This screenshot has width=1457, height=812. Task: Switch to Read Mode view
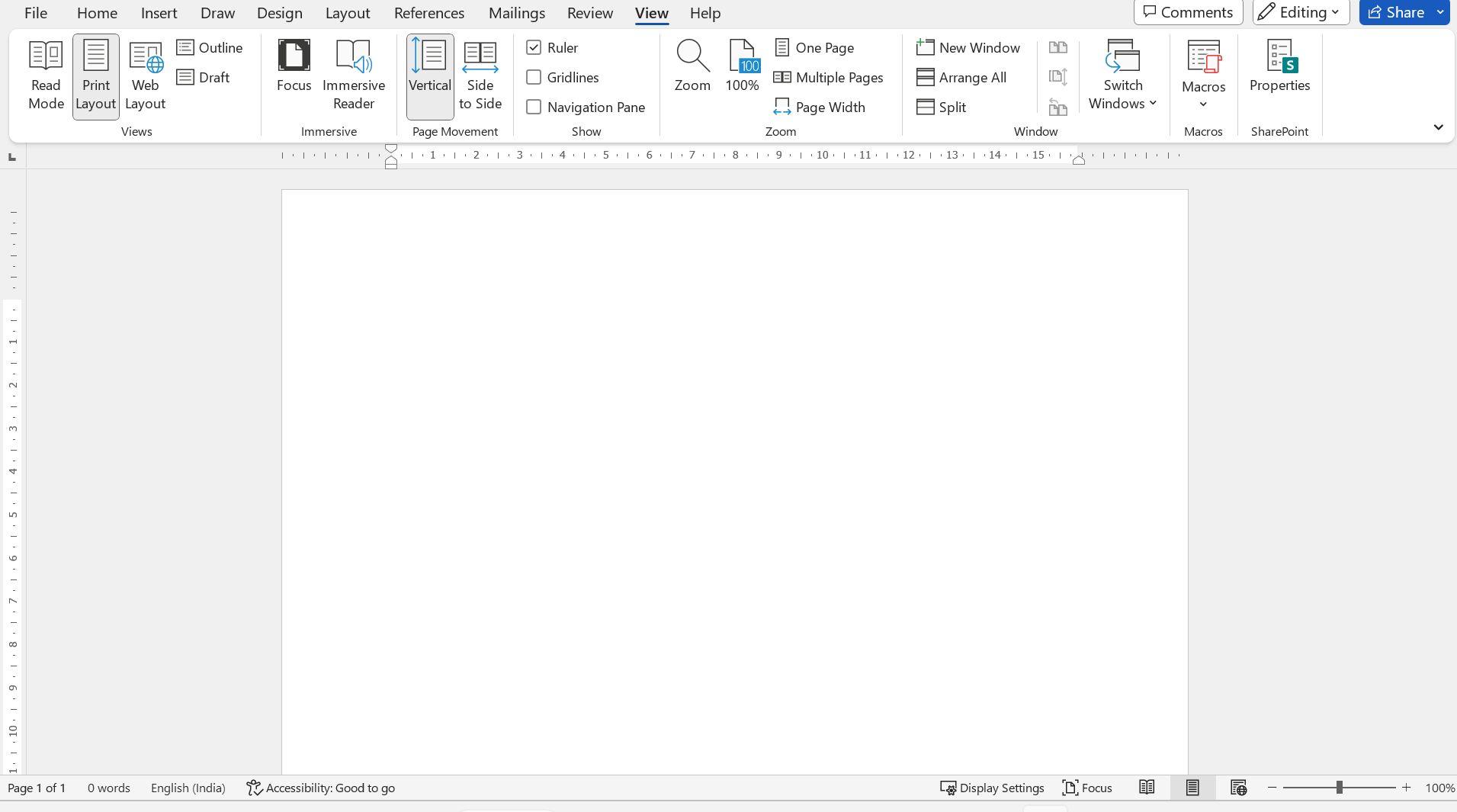coord(46,76)
